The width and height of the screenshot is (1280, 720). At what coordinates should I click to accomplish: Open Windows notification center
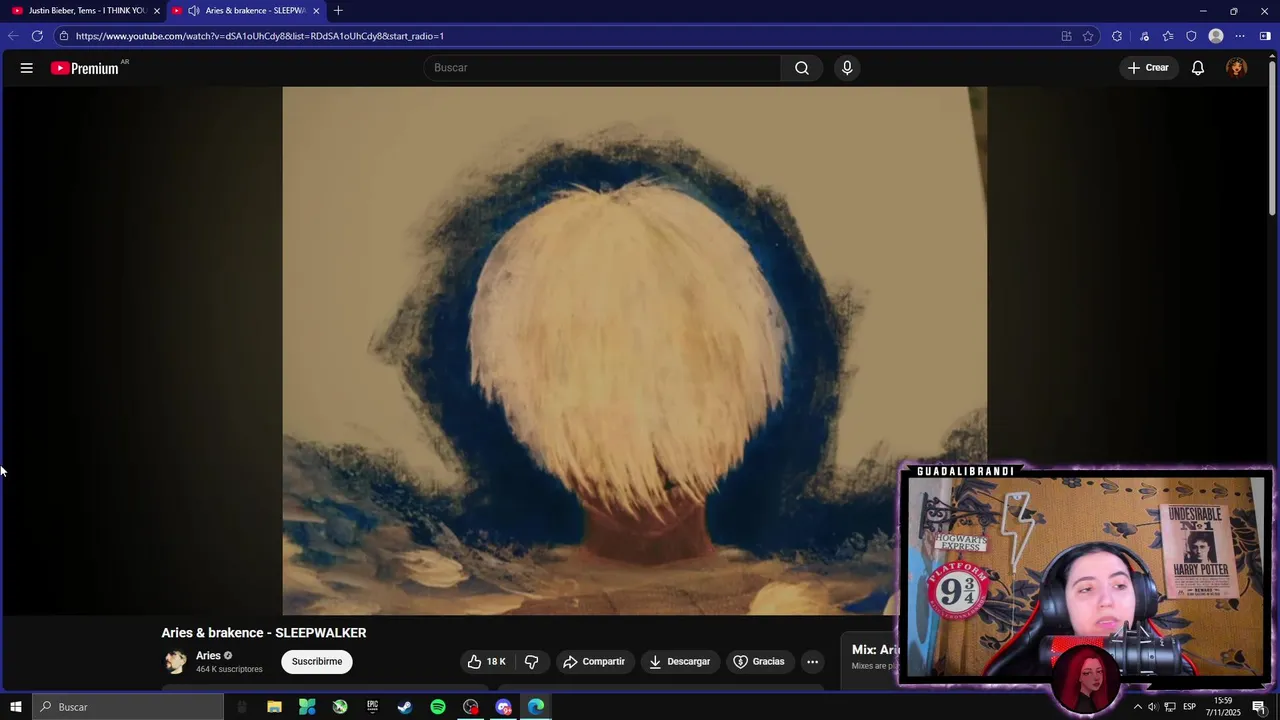(1259, 707)
